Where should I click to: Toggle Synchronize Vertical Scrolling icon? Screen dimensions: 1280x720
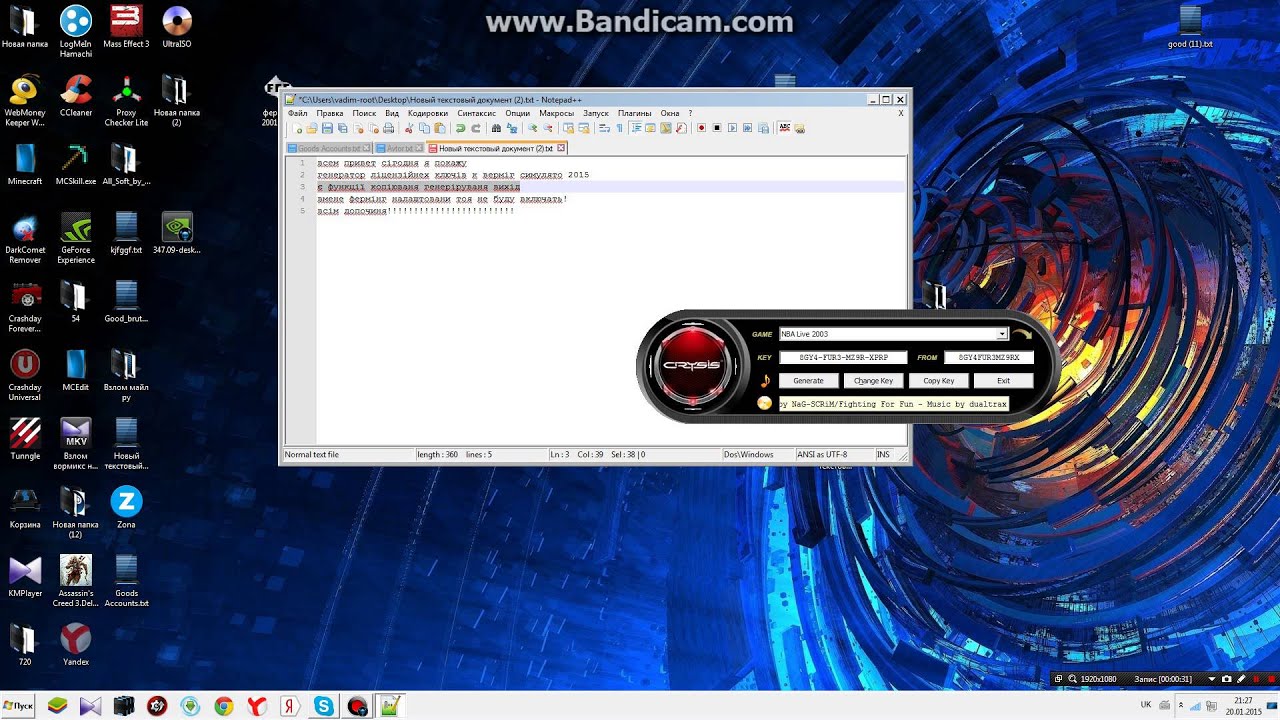tap(569, 128)
